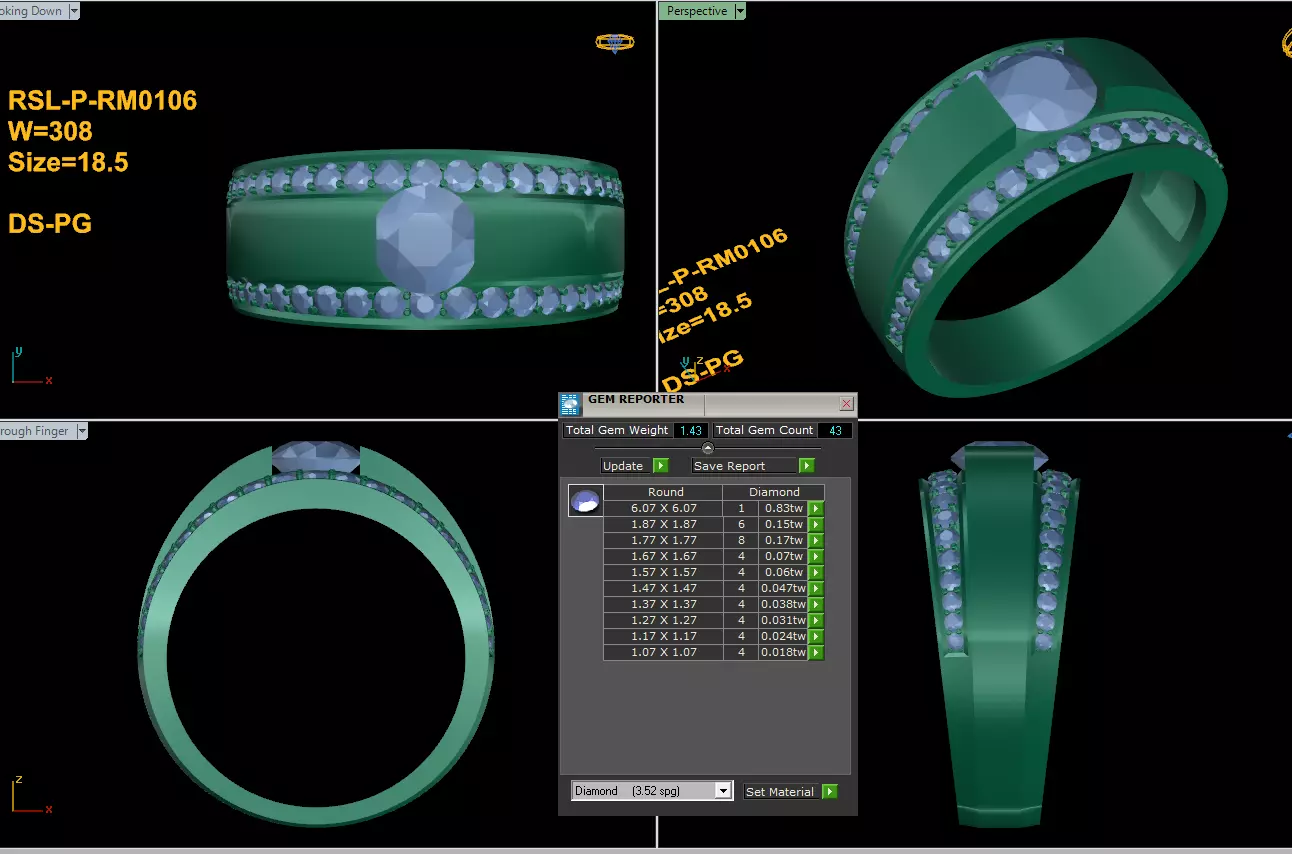Click green arrow beside Update
The width and height of the screenshot is (1292, 854).
pos(660,466)
